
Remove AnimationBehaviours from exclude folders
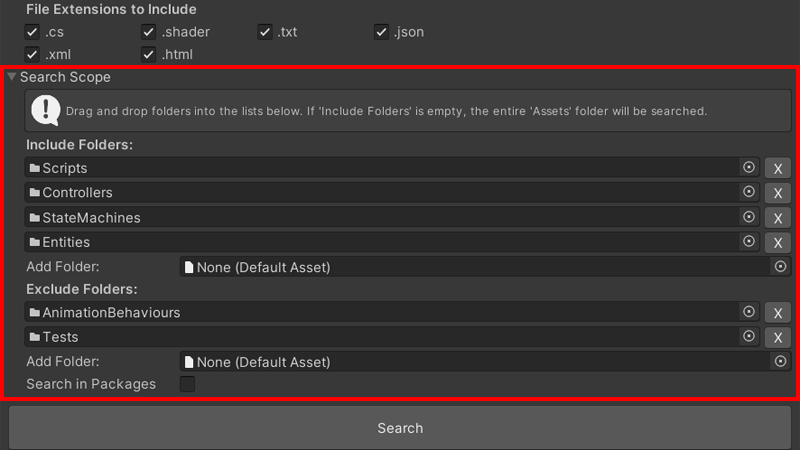point(778,313)
